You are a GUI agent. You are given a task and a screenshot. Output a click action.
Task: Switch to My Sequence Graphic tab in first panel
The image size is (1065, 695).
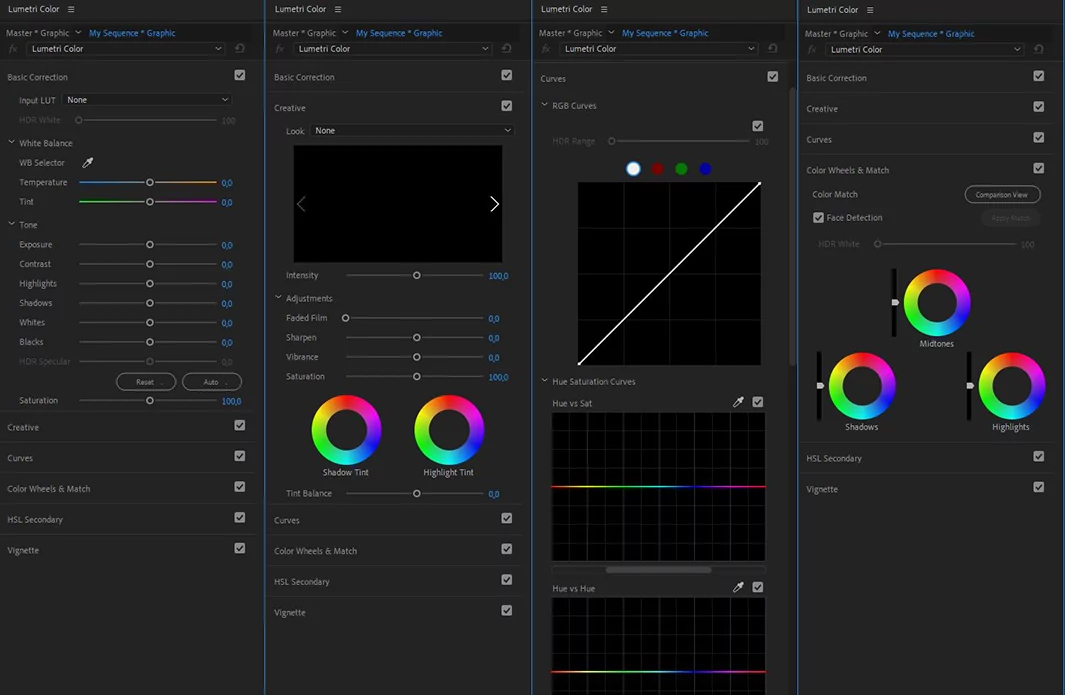[x=132, y=33]
